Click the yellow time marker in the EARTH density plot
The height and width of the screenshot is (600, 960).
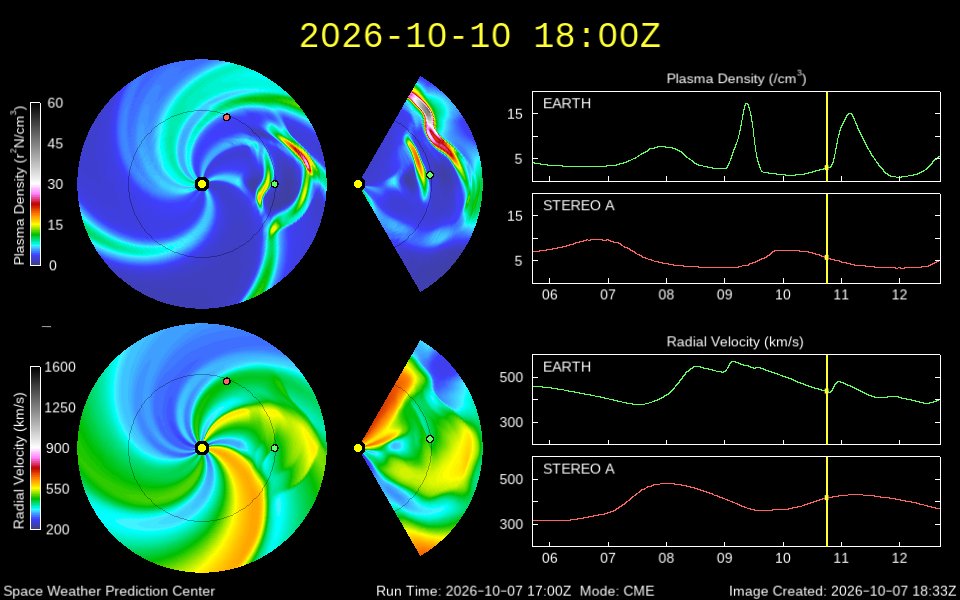[827, 136]
